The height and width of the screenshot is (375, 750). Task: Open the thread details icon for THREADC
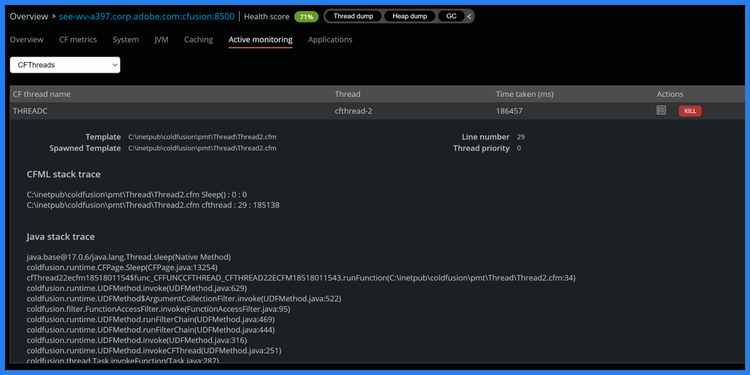point(661,110)
